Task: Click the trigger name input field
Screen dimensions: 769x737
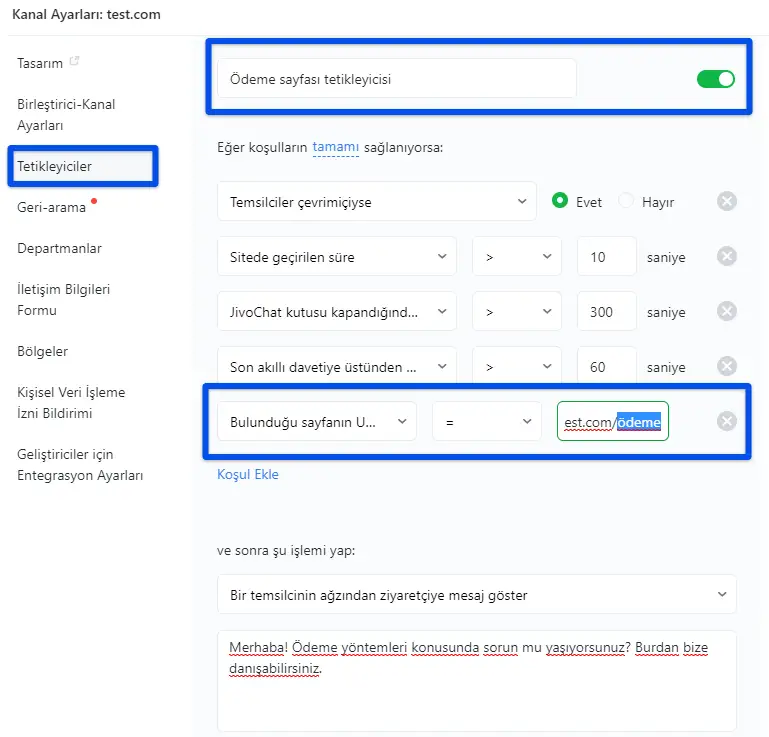Action: coord(396,78)
